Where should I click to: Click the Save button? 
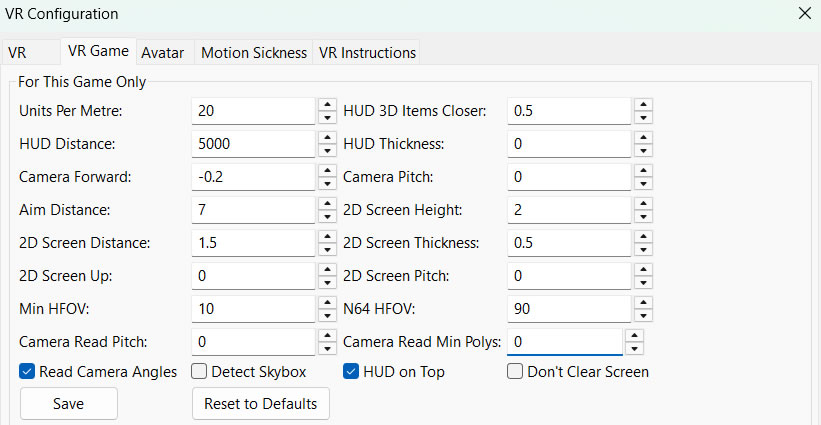[69, 404]
